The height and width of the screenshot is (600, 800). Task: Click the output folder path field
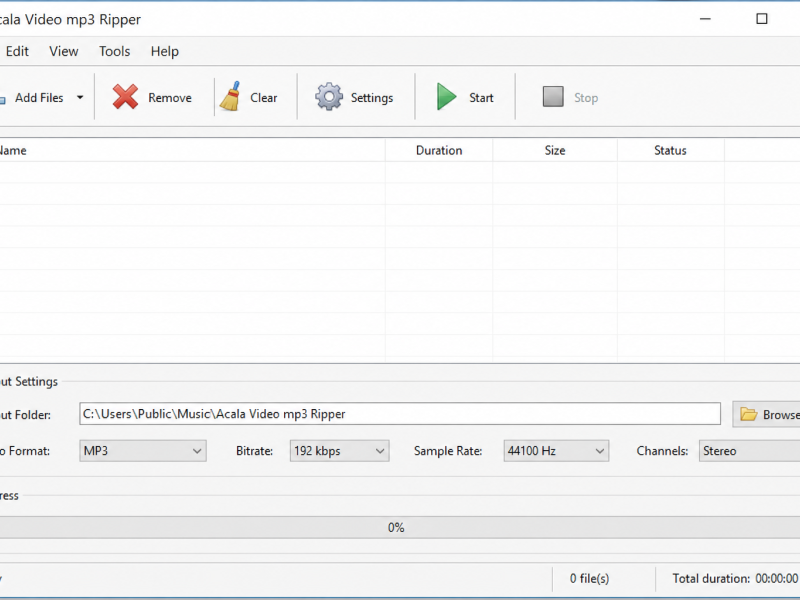[400, 414]
